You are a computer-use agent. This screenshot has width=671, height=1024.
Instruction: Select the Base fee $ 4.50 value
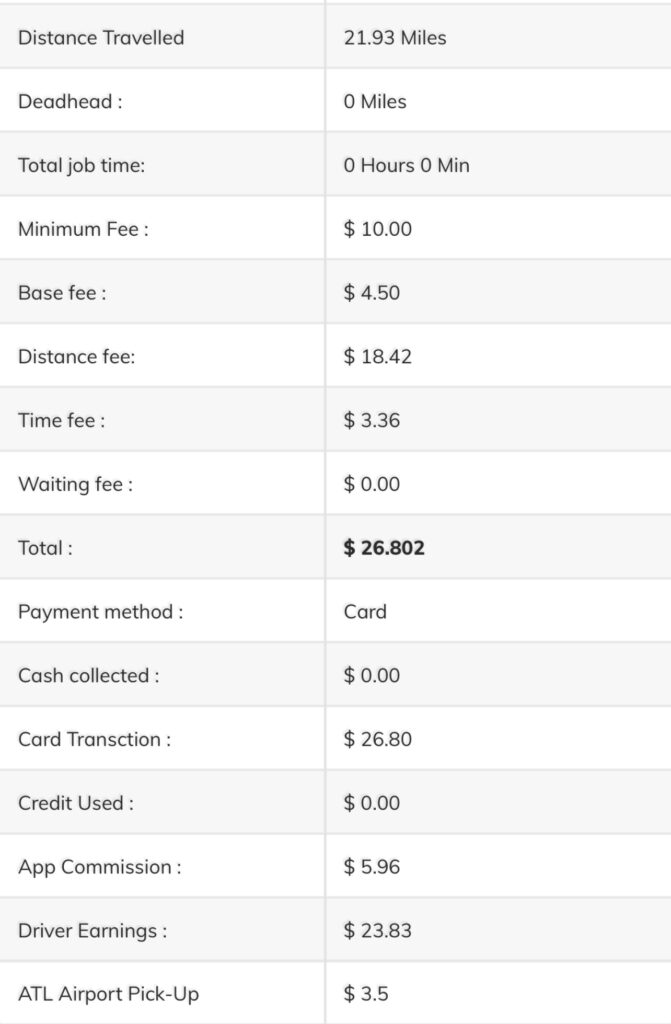tap(372, 293)
